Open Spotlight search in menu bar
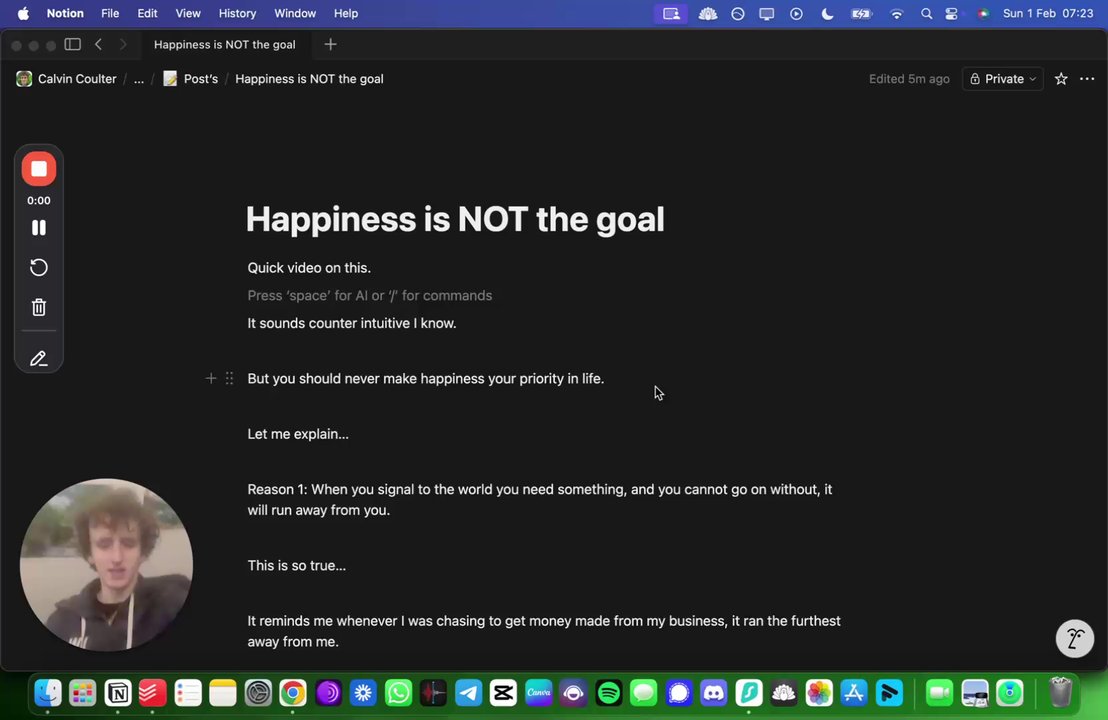Viewport: 1108px width, 720px height. 926,13
